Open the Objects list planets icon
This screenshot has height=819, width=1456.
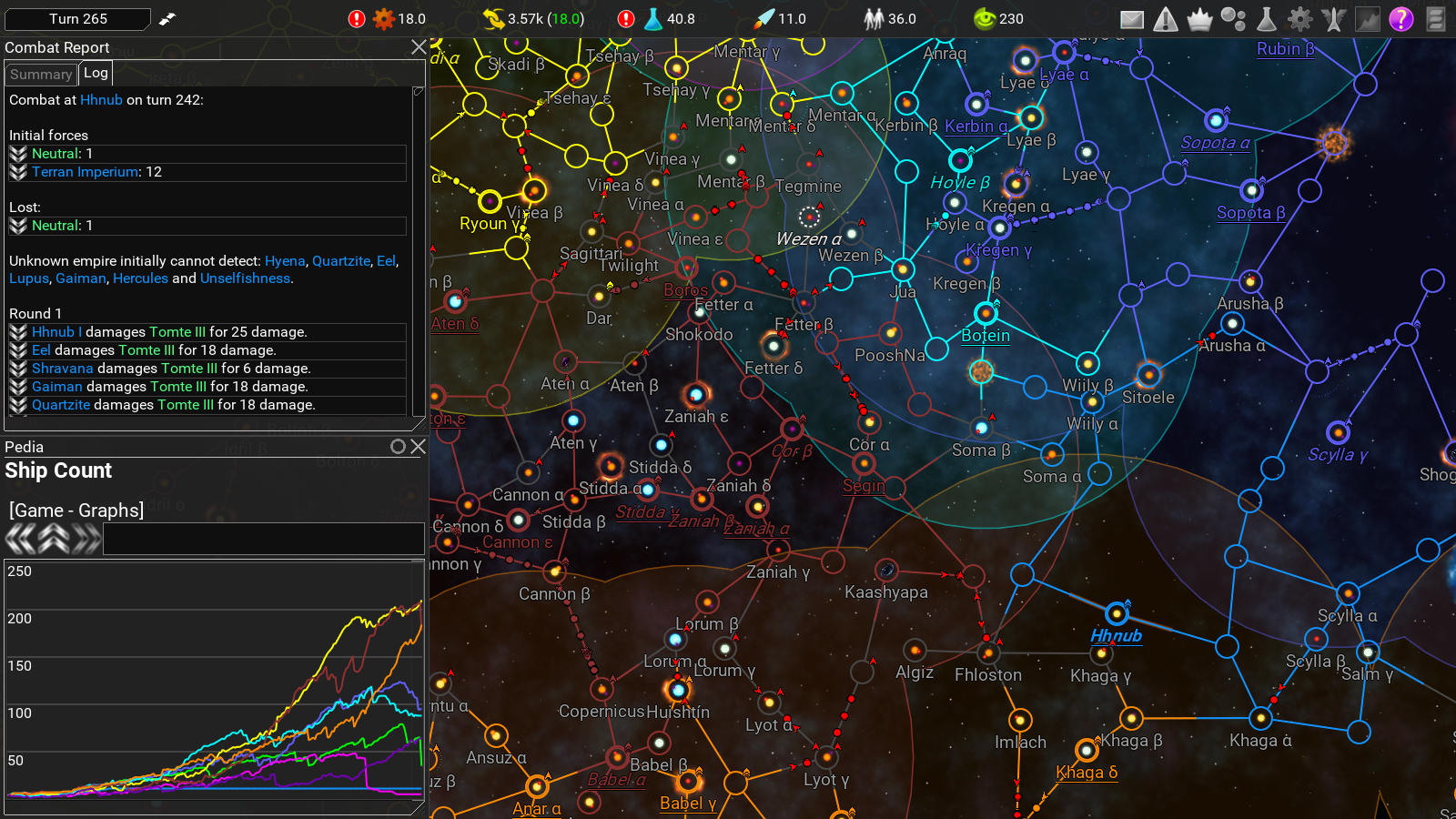[x=1233, y=19]
